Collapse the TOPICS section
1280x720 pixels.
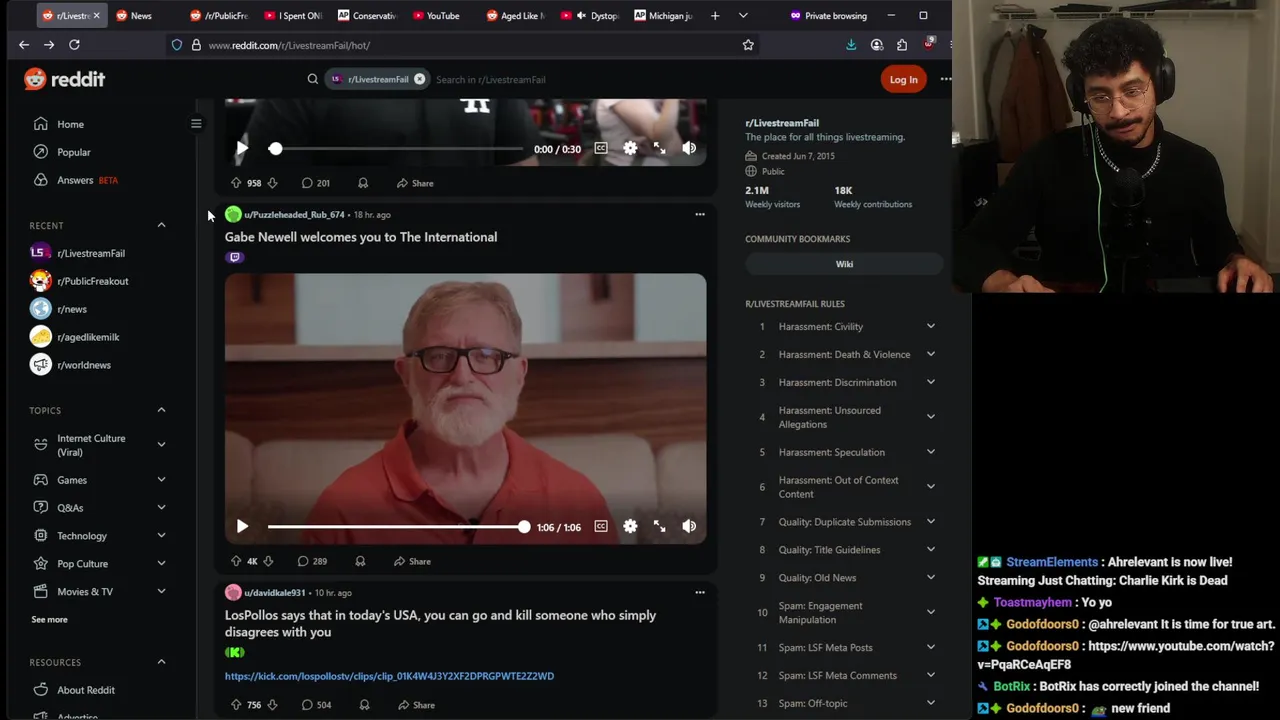[x=161, y=410]
